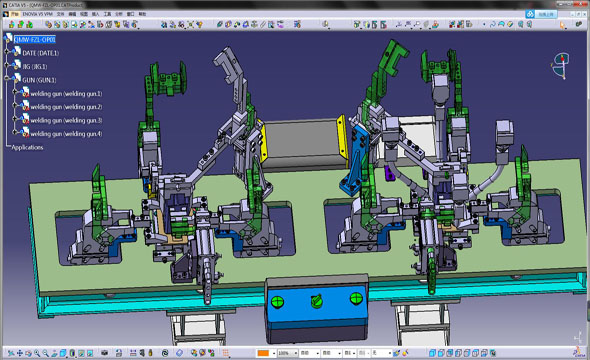Select welding gun (welding gun.3) node
590x360 pixels.
(x=66, y=120)
